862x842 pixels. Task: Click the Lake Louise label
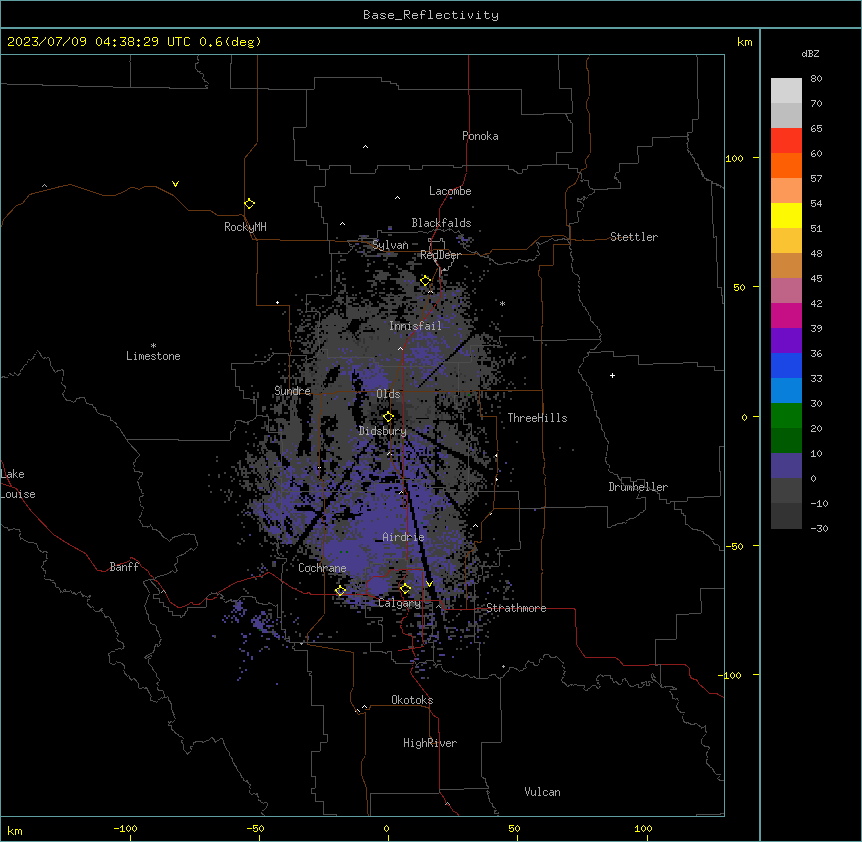click(x=18, y=484)
